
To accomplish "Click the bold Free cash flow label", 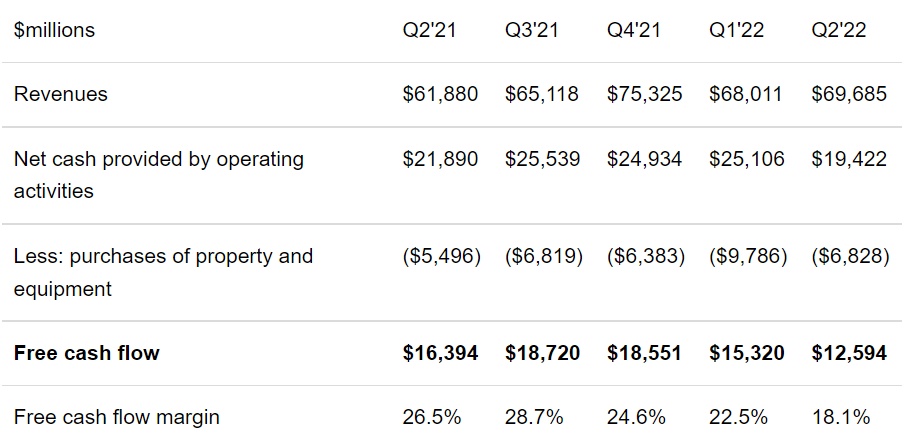I will tap(87, 352).
